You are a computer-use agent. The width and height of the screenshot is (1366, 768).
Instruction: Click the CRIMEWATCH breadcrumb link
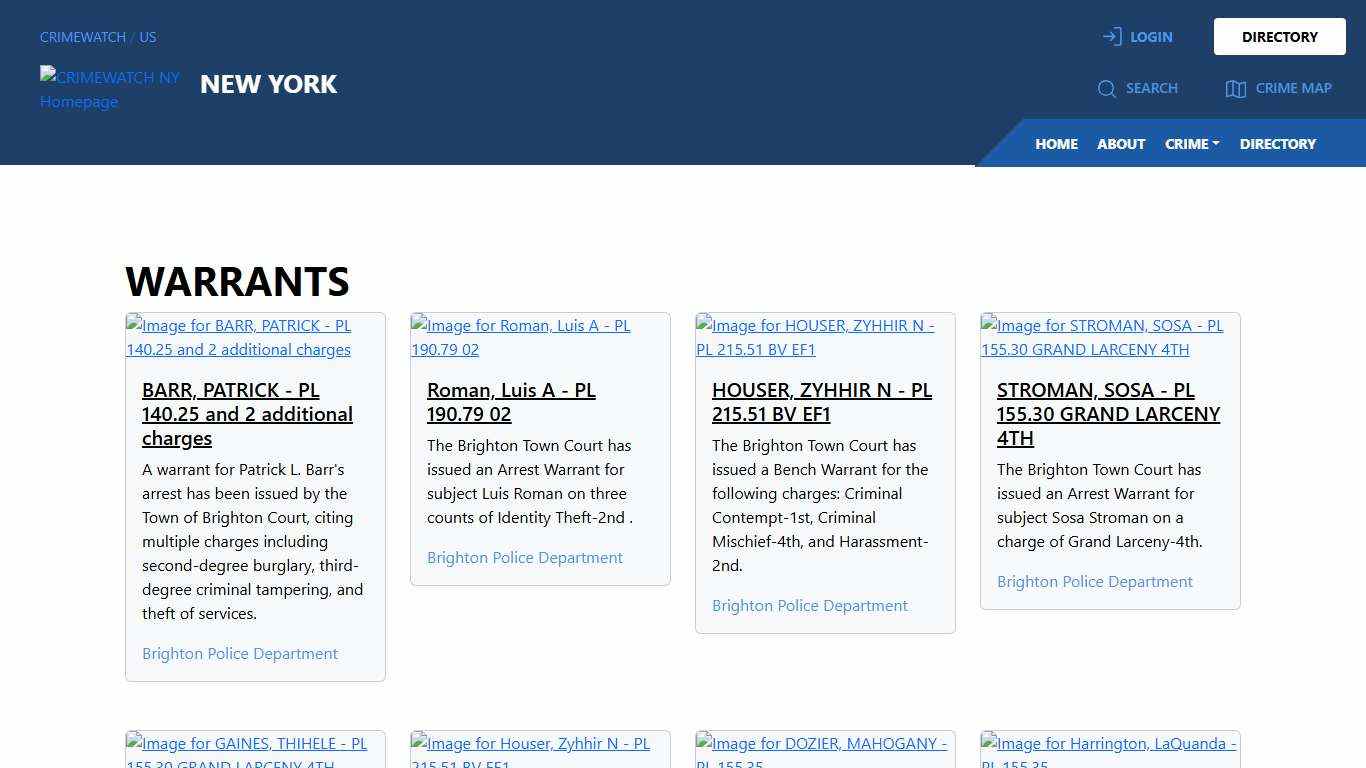(82, 37)
